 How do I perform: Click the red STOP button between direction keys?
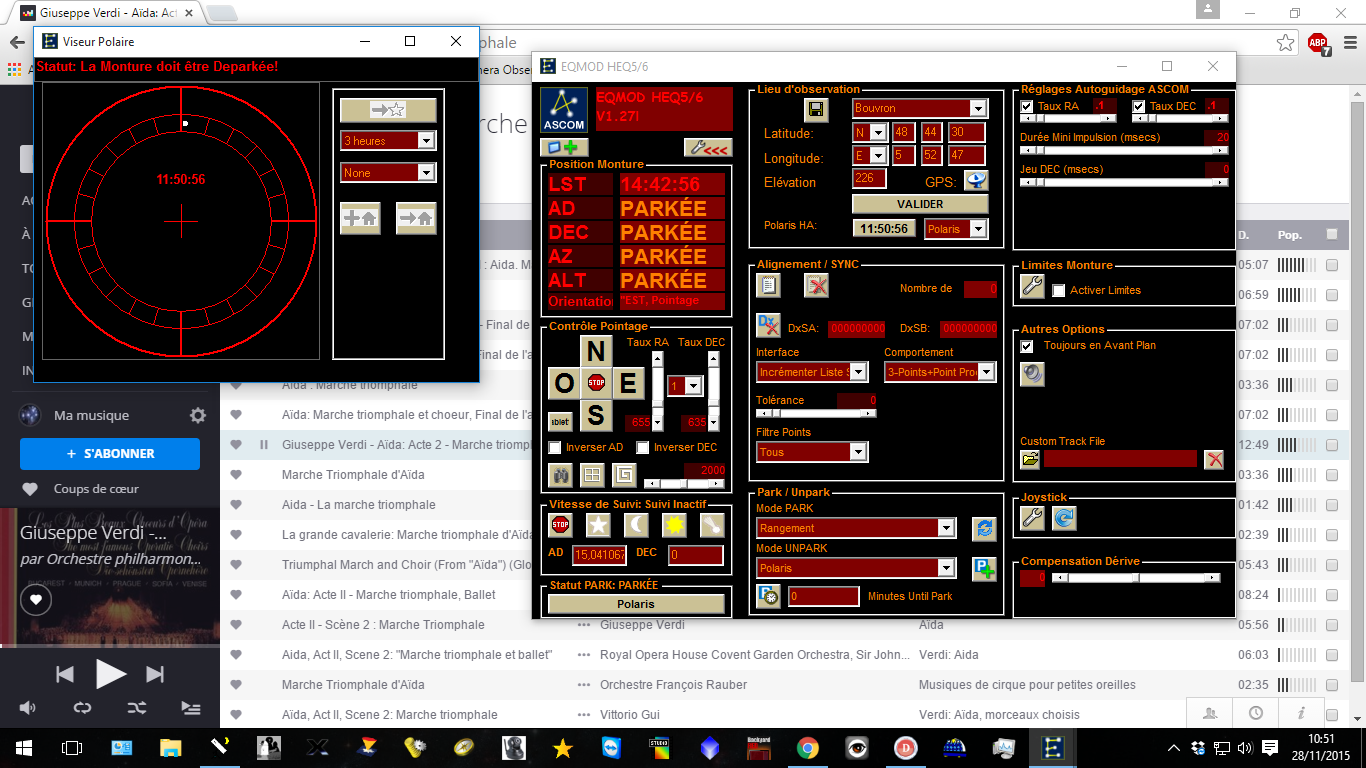[596, 382]
